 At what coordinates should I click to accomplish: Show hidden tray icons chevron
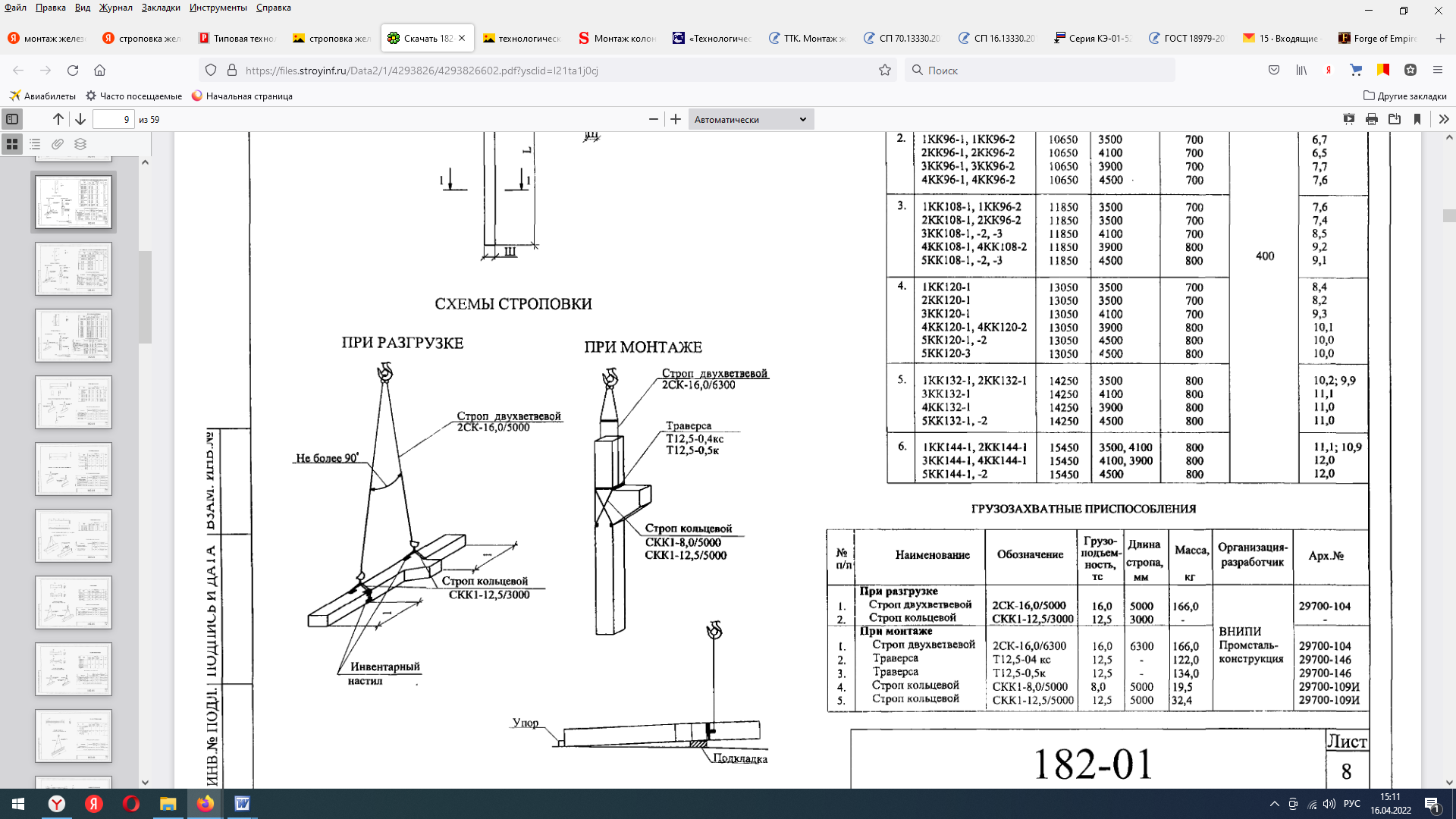pos(1274,804)
